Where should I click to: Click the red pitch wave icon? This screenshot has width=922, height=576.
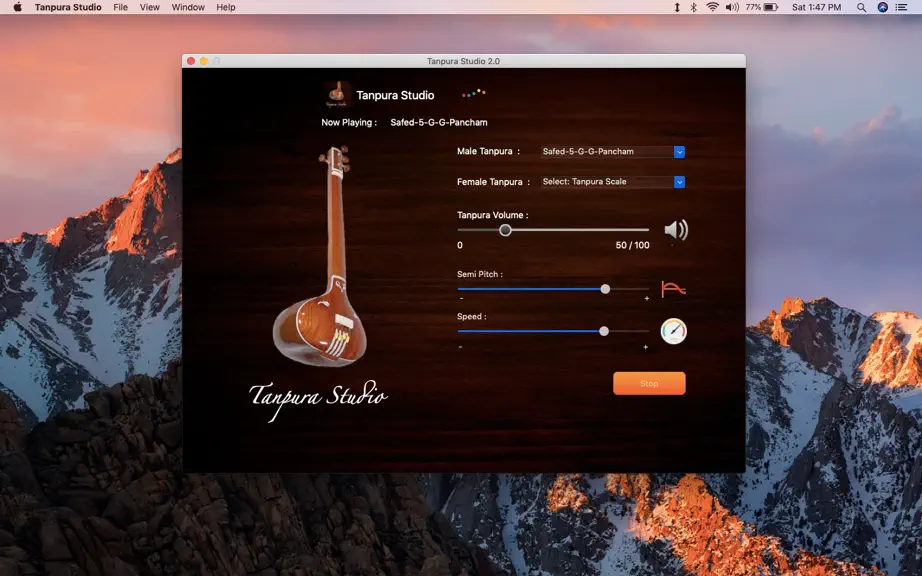(673, 289)
